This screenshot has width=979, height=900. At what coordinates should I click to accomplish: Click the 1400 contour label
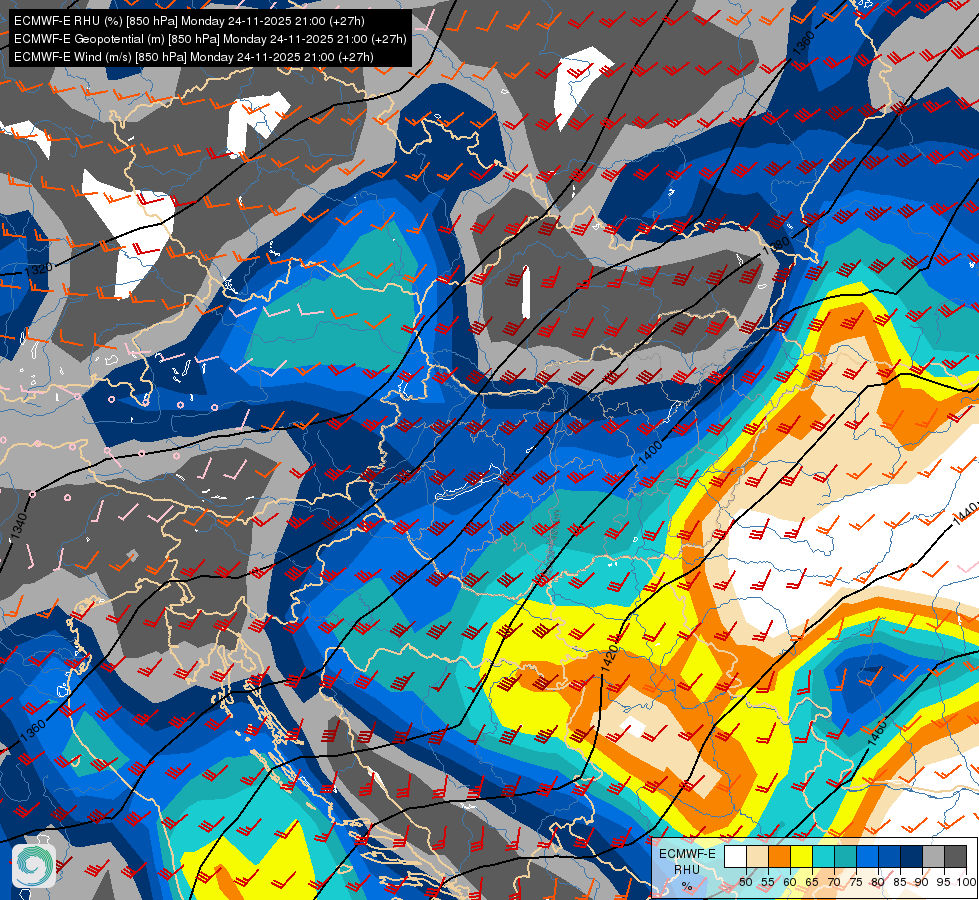click(x=650, y=453)
